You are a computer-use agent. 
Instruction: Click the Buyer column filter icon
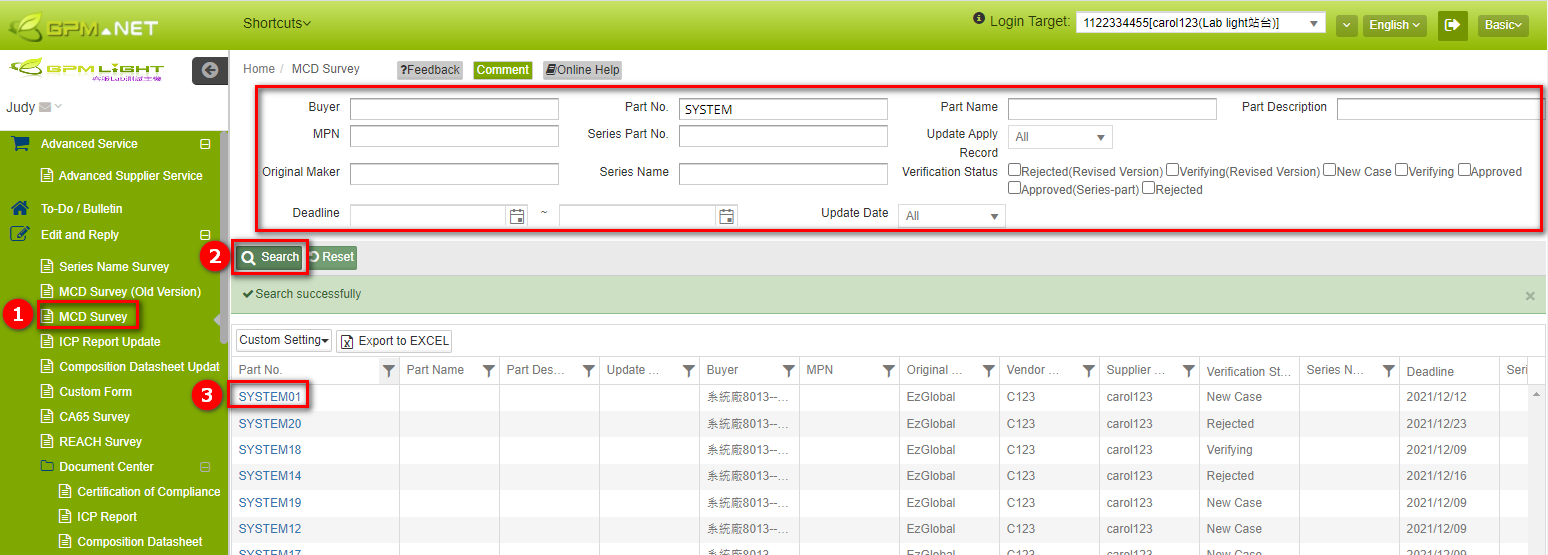(788, 371)
